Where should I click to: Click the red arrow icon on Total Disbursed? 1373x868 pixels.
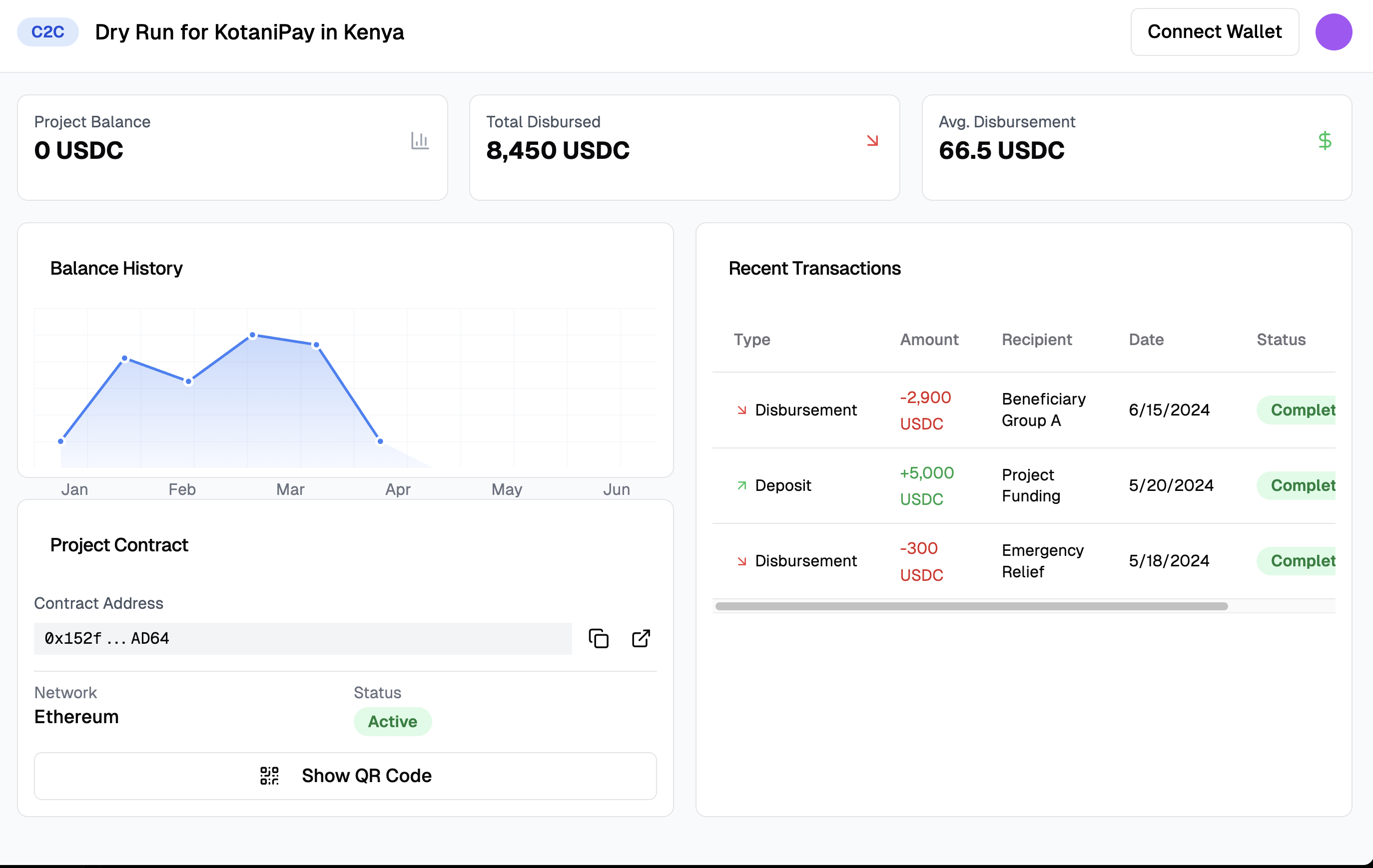click(872, 141)
